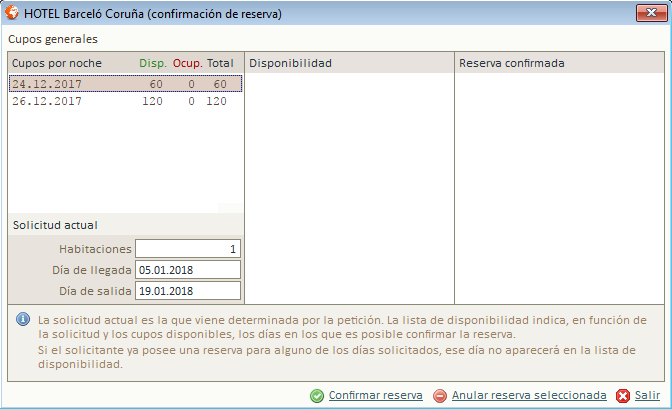Click the application icon in title bar
Viewport: 672px width, 409px height.
[x=12, y=12]
